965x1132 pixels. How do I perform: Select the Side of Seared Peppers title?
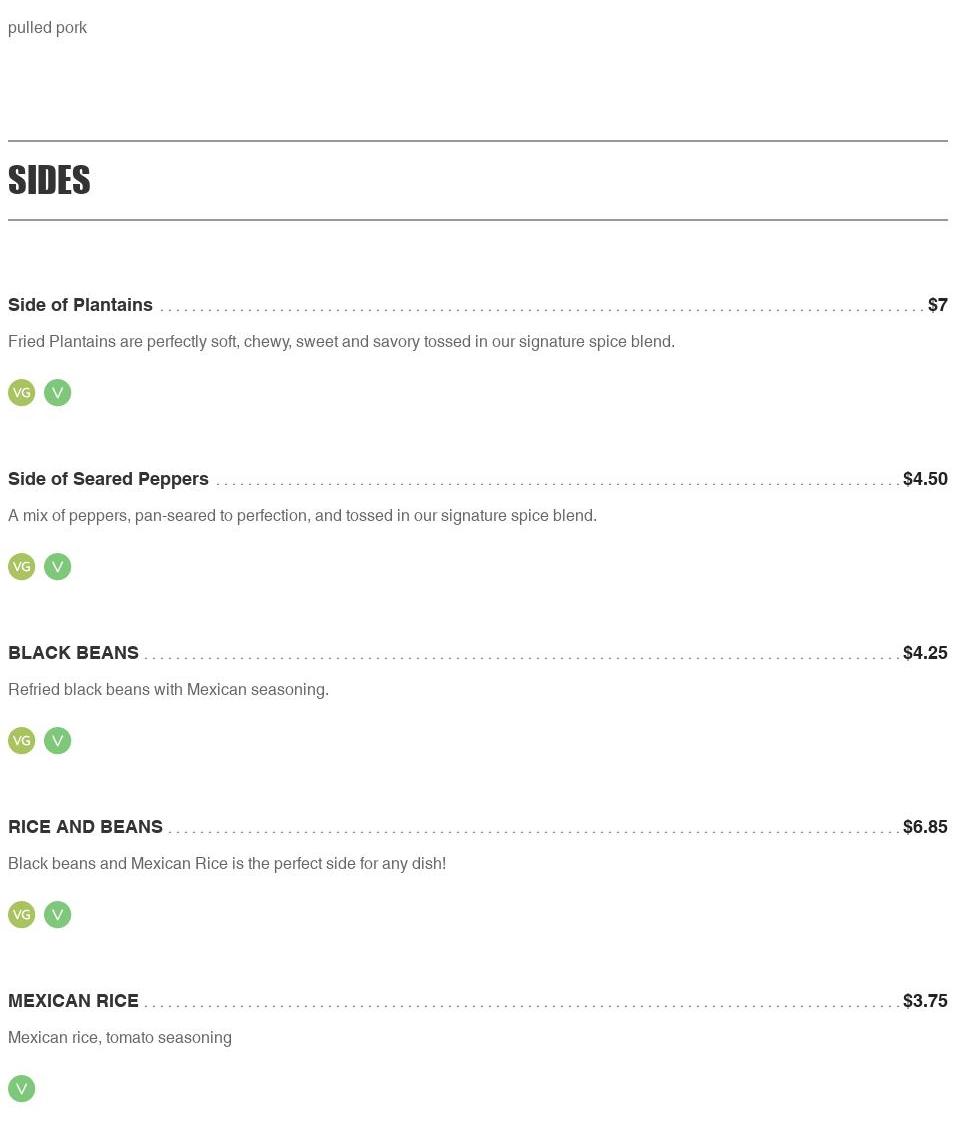(108, 479)
